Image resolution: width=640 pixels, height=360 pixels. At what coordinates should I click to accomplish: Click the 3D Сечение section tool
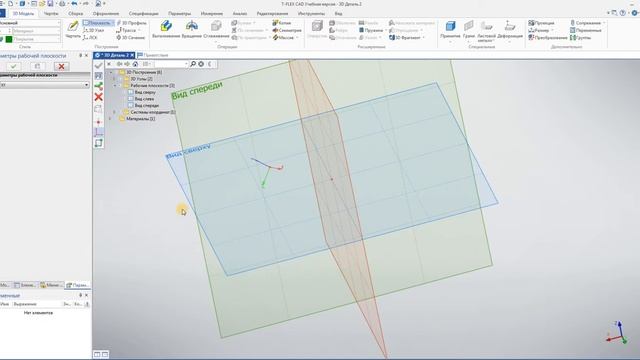click(x=131, y=38)
